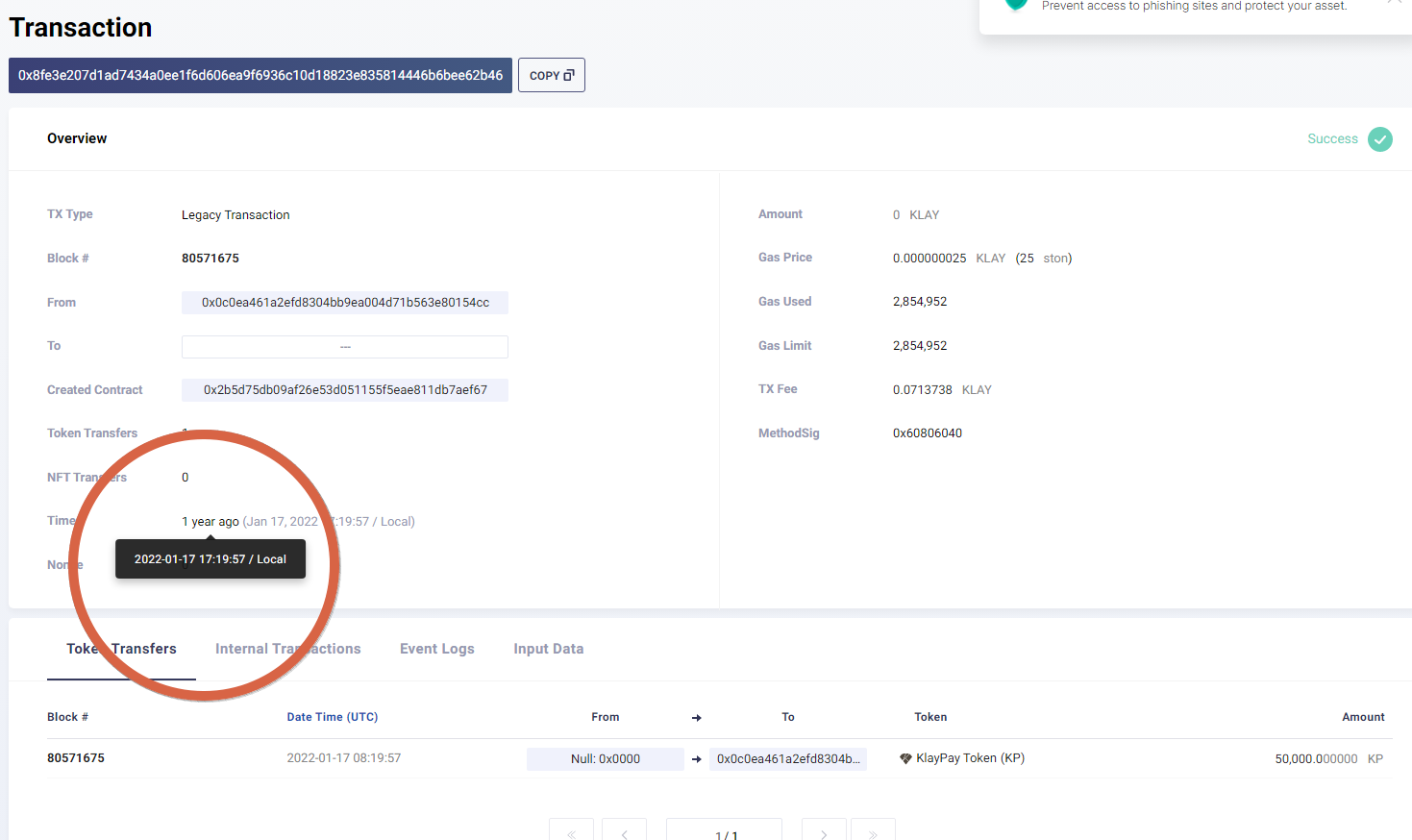1412x840 pixels.
Task: Click the highlighted transaction hash box
Action: pos(260,75)
